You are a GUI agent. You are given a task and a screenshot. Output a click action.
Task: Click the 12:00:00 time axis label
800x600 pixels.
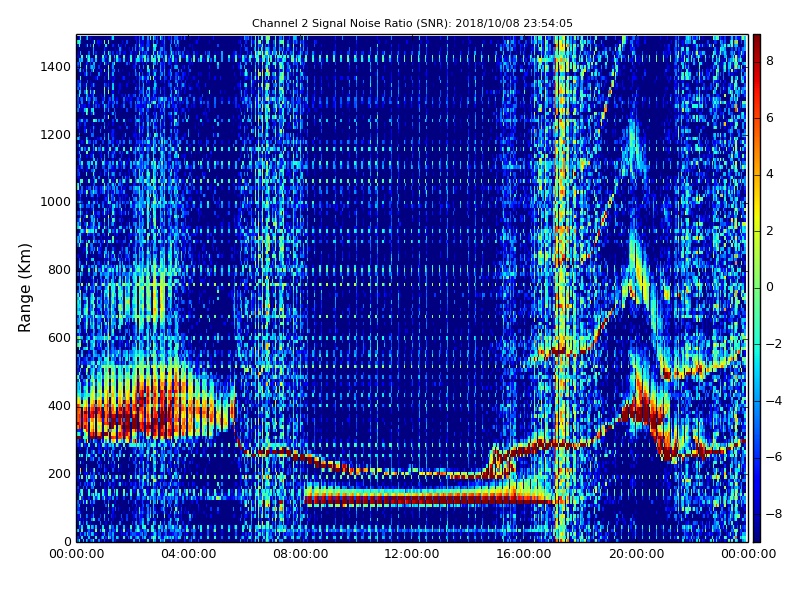412,554
